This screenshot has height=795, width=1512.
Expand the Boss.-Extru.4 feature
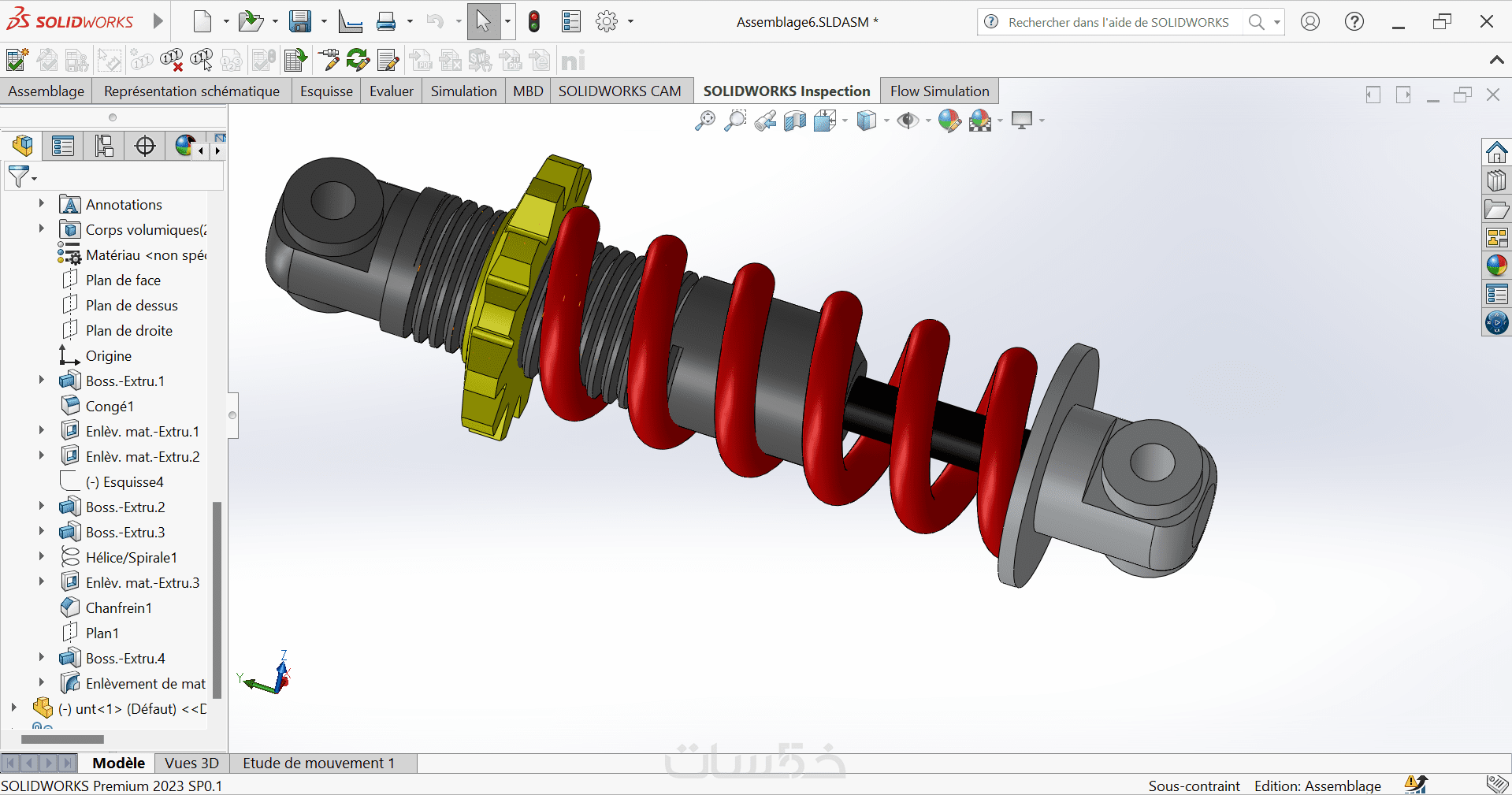click(42, 658)
